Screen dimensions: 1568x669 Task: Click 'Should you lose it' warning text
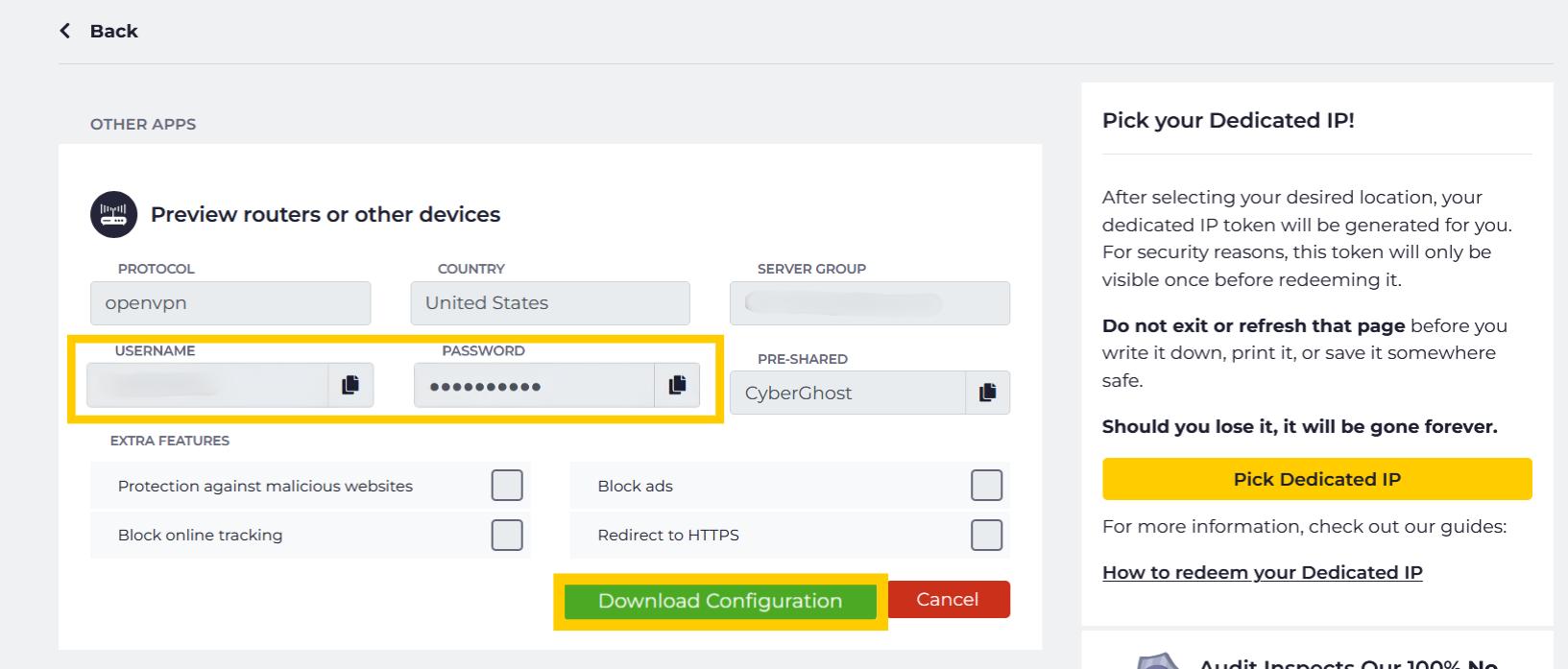tap(1299, 426)
